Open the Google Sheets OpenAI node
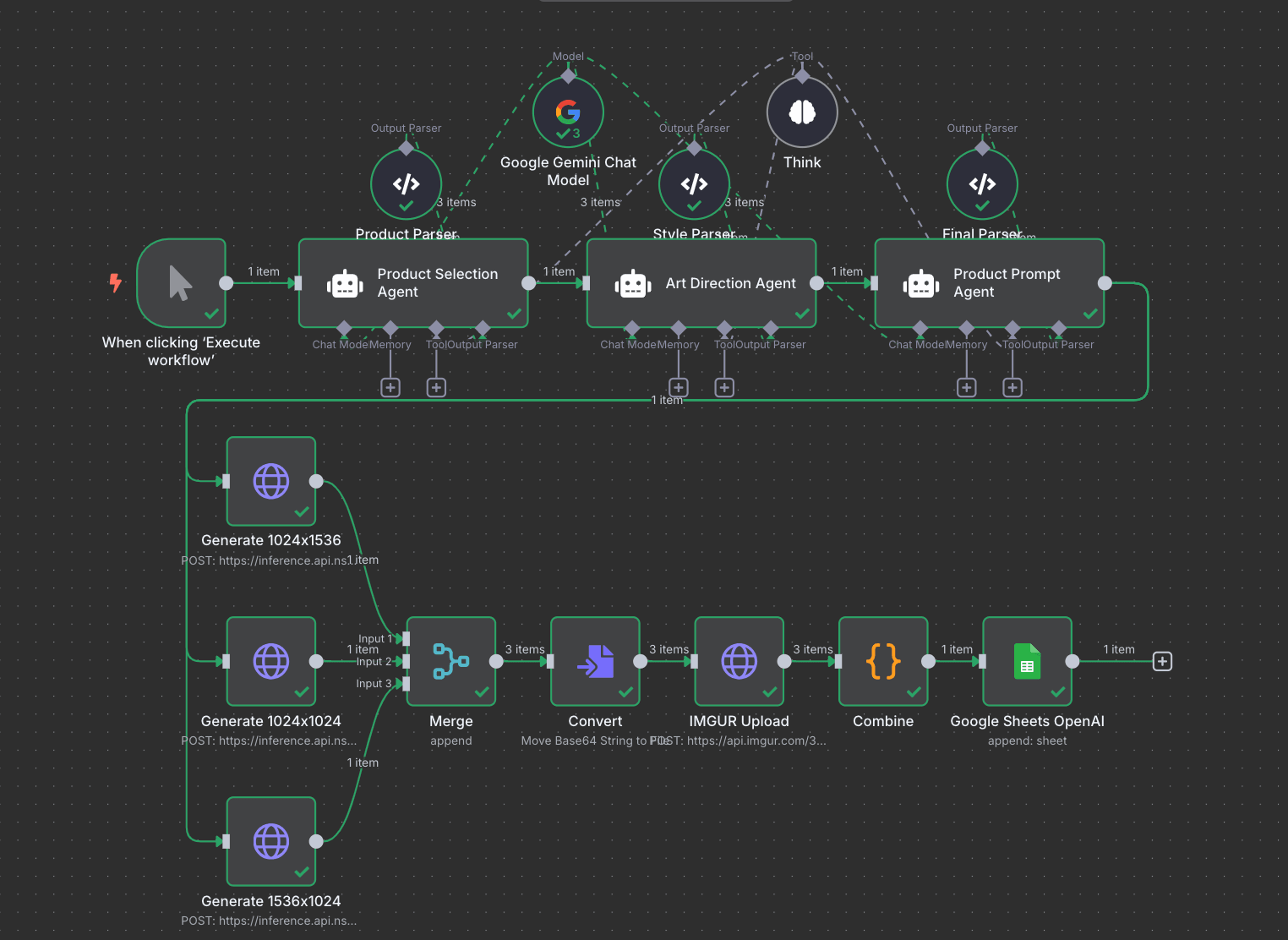This screenshot has width=1288, height=940. coord(1027,662)
